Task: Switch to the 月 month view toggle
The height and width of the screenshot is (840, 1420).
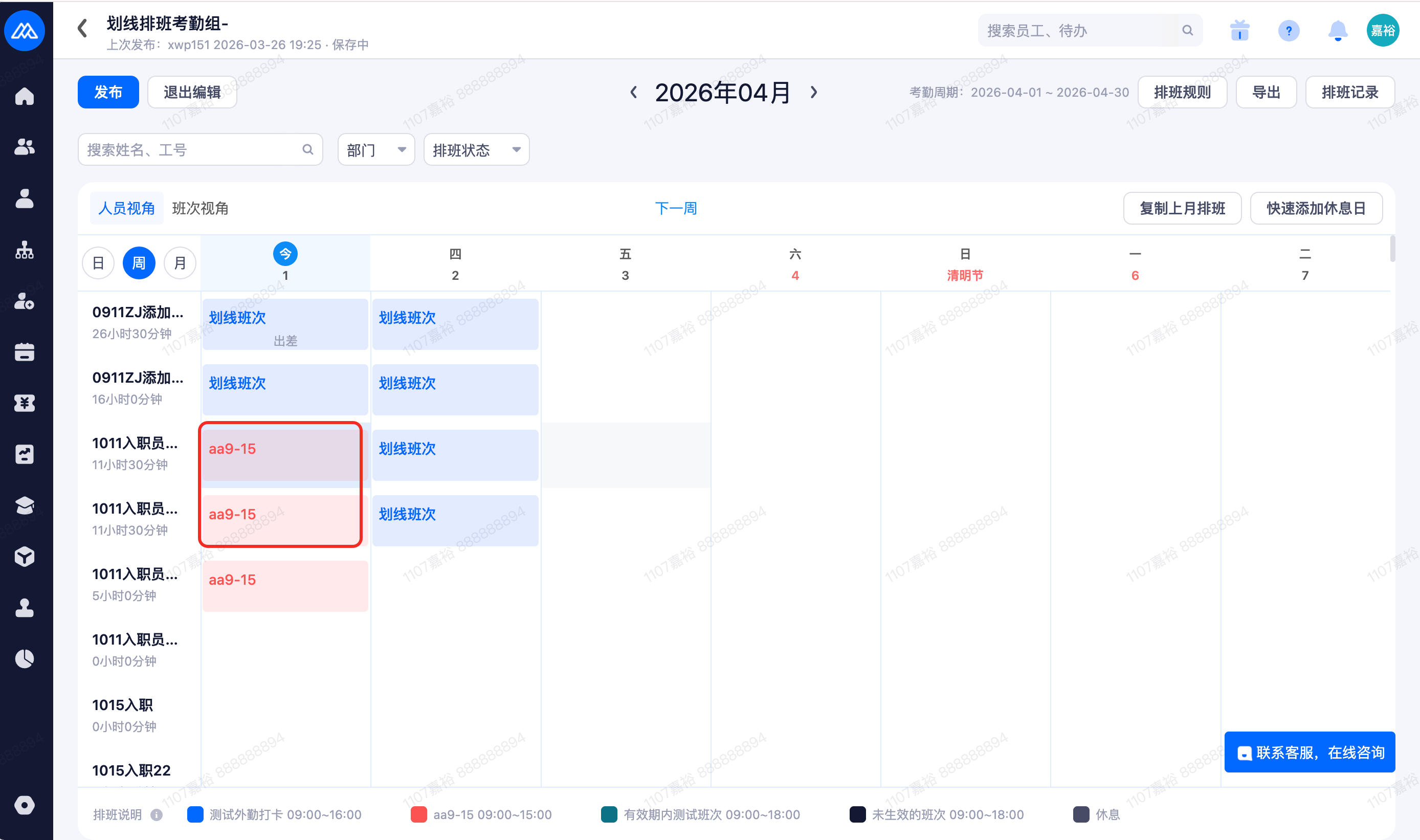Action: click(x=180, y=263)
